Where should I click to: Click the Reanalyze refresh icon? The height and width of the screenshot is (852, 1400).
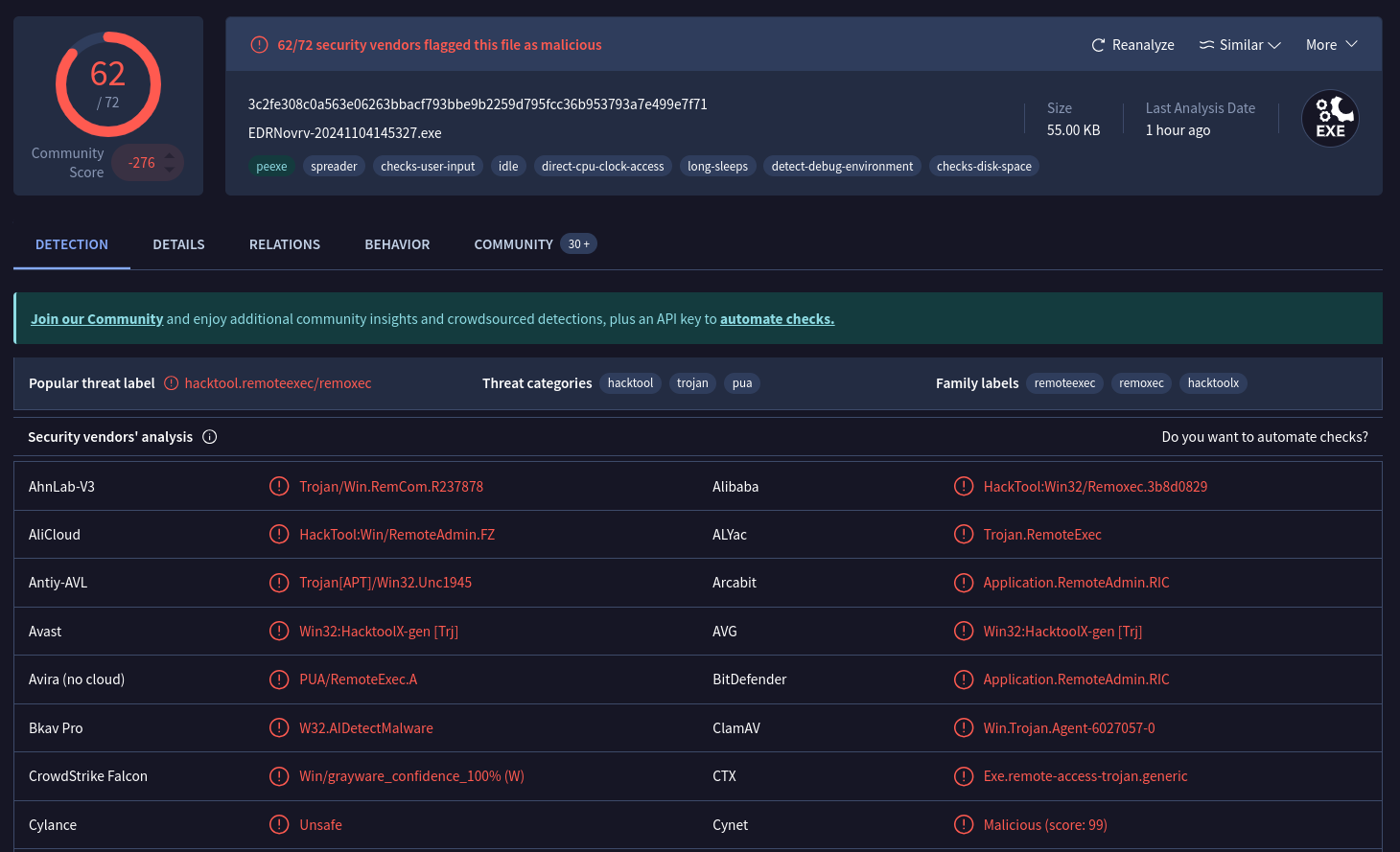1098,45
